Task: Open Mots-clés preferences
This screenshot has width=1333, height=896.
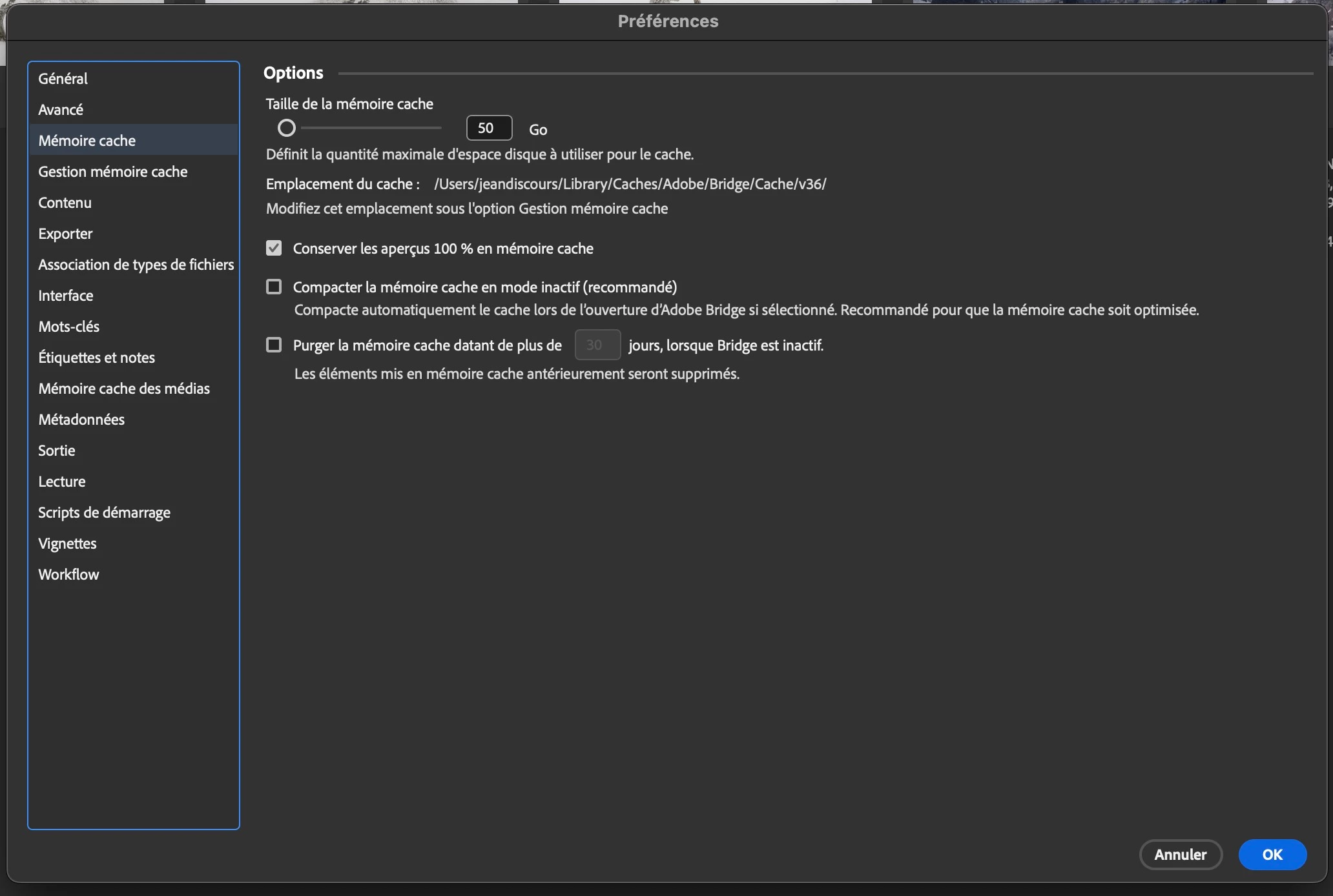Action: [69, 327]
